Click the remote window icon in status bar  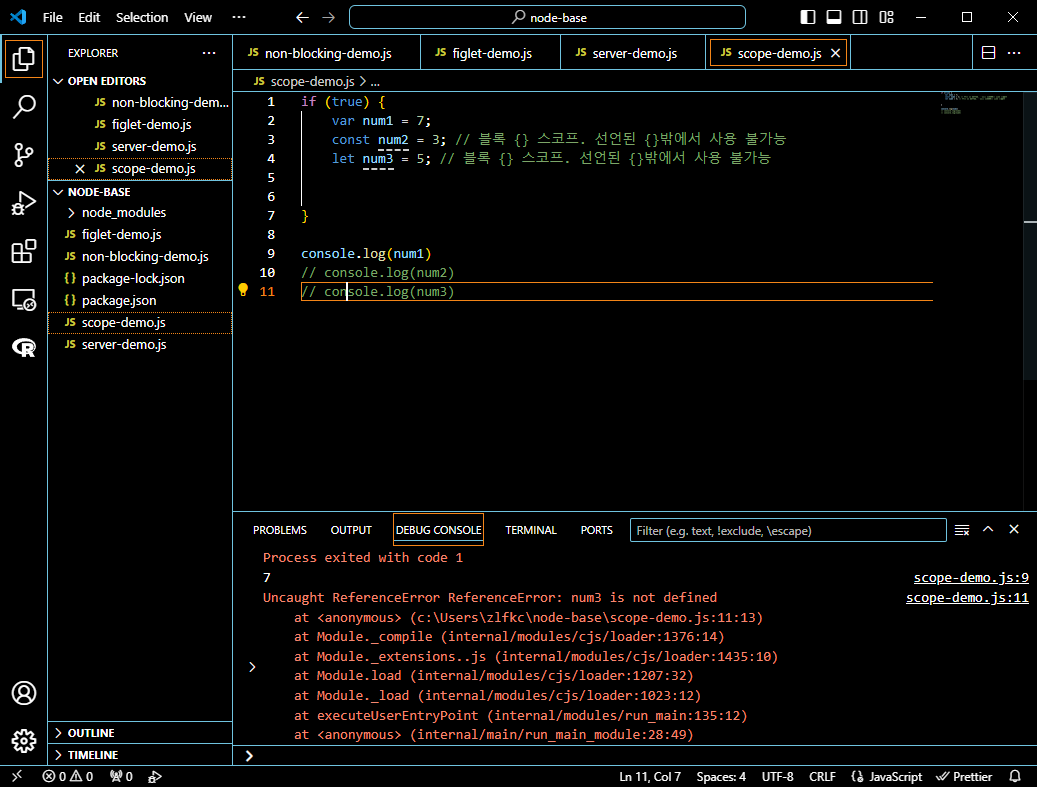click(17, 776)
